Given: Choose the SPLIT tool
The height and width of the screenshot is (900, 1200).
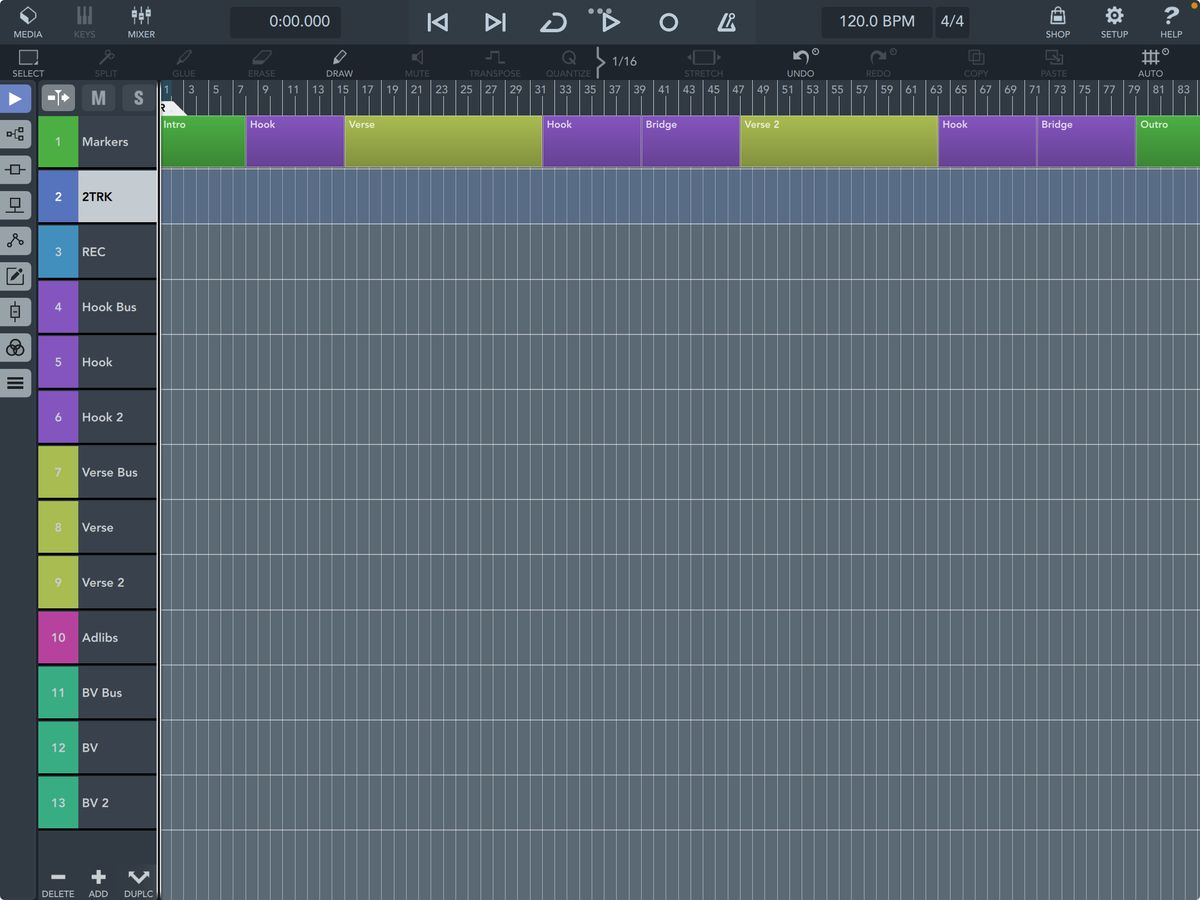Looking at the screenshot, I should (106, 63).
